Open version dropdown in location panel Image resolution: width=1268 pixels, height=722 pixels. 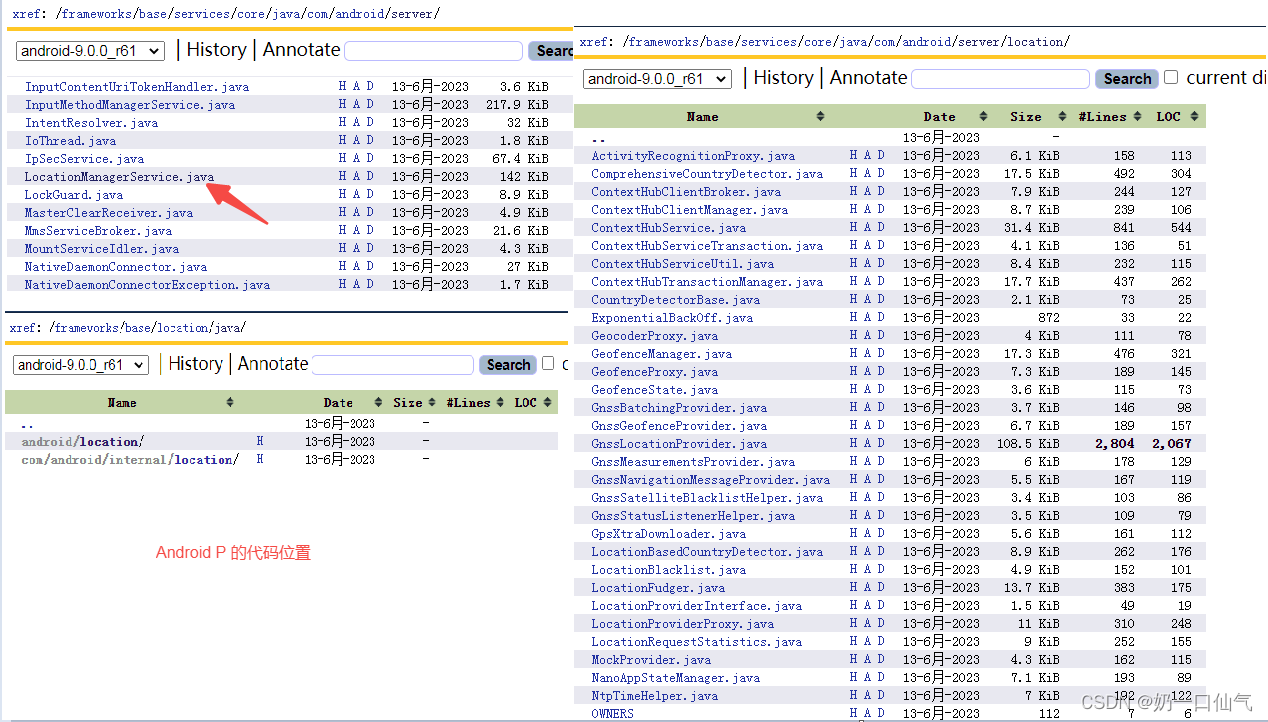pyautogui.click(x=658, y=78)
